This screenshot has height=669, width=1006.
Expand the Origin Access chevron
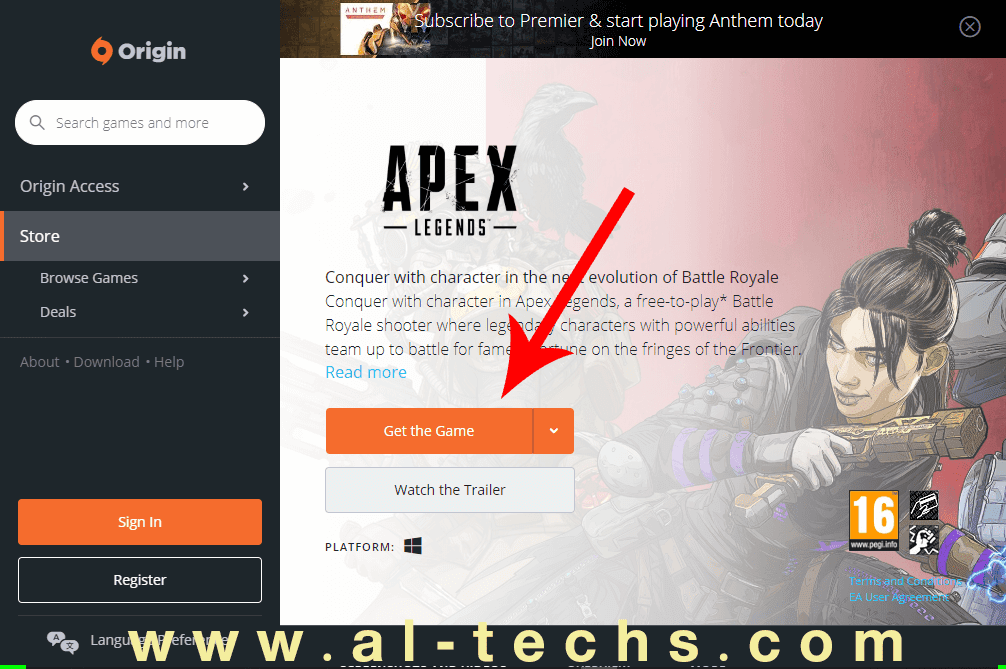pyautogui.click(x=246, y=187)
